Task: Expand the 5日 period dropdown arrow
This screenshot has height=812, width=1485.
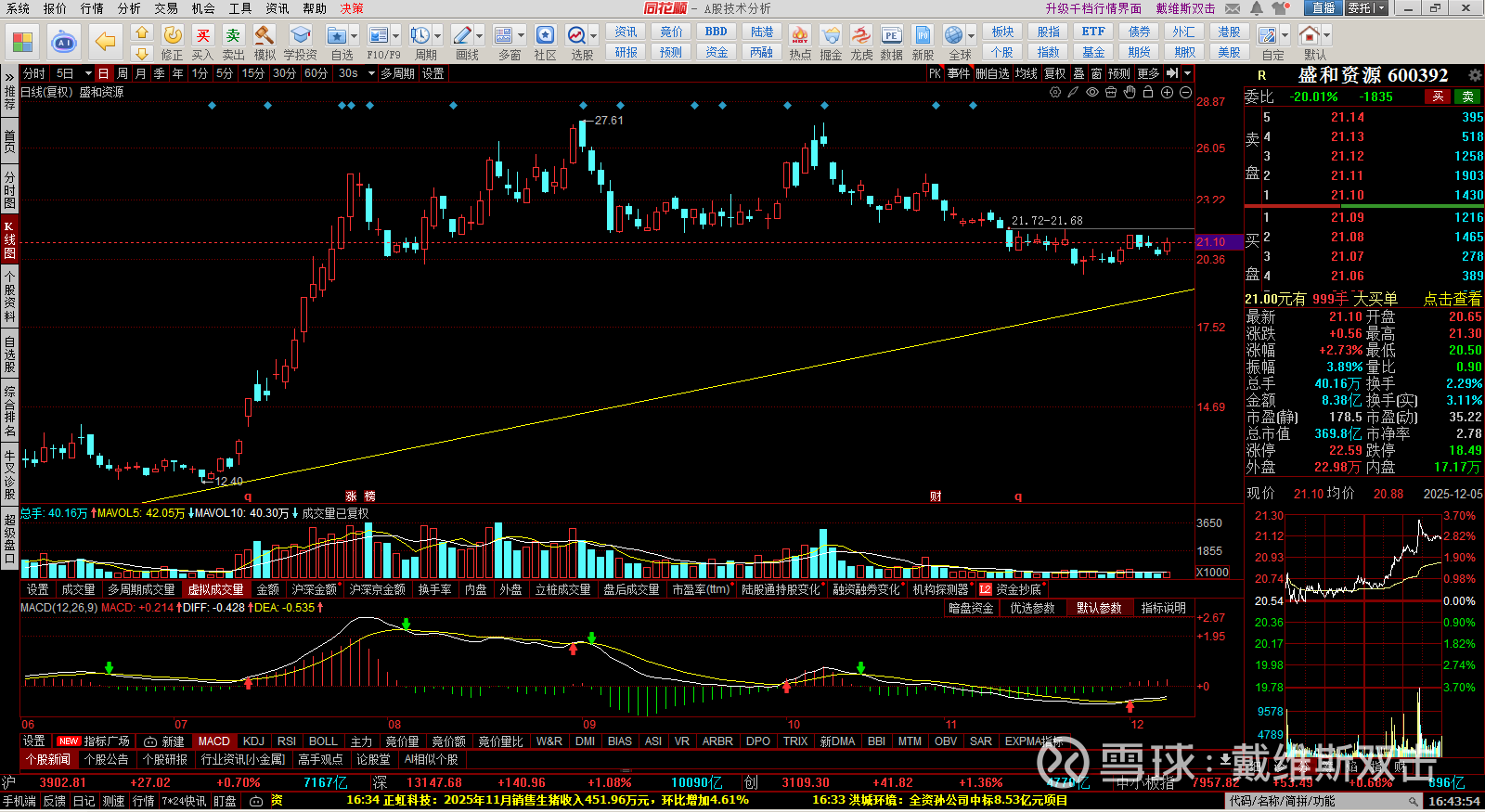Action: (x=88, y=73)
